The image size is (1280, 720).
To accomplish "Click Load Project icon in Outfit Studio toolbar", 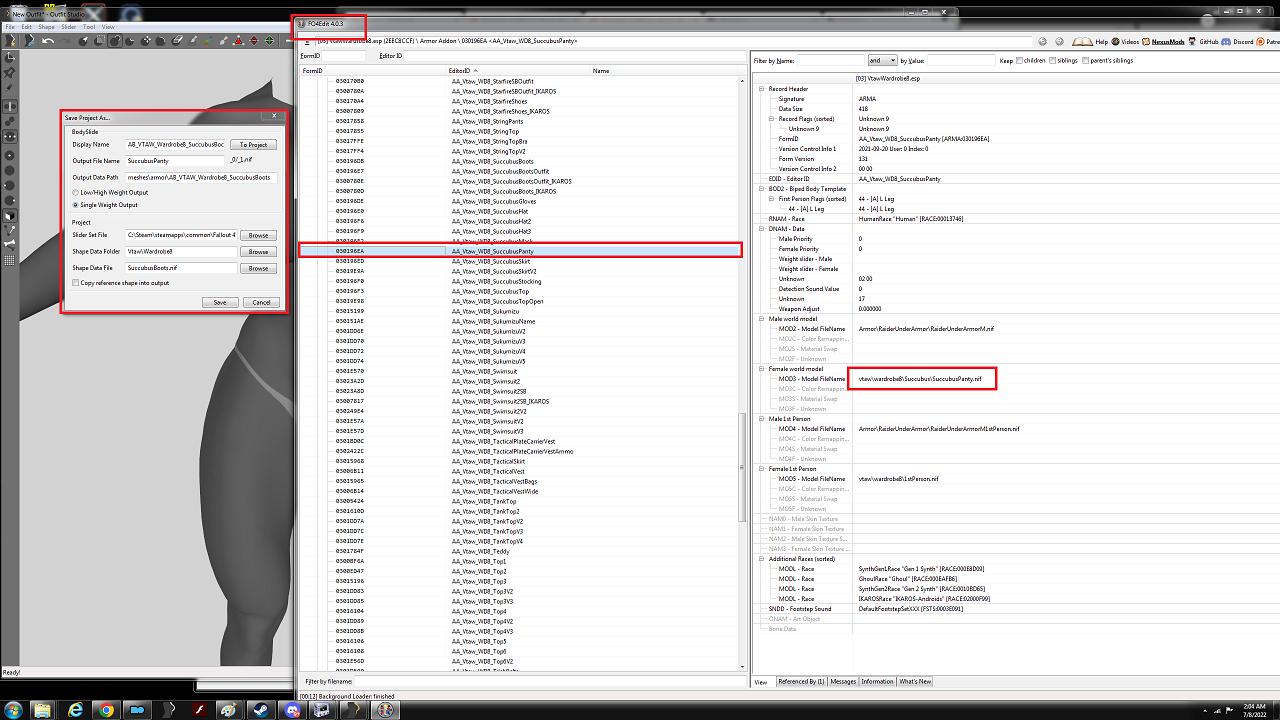I will 29,41.
